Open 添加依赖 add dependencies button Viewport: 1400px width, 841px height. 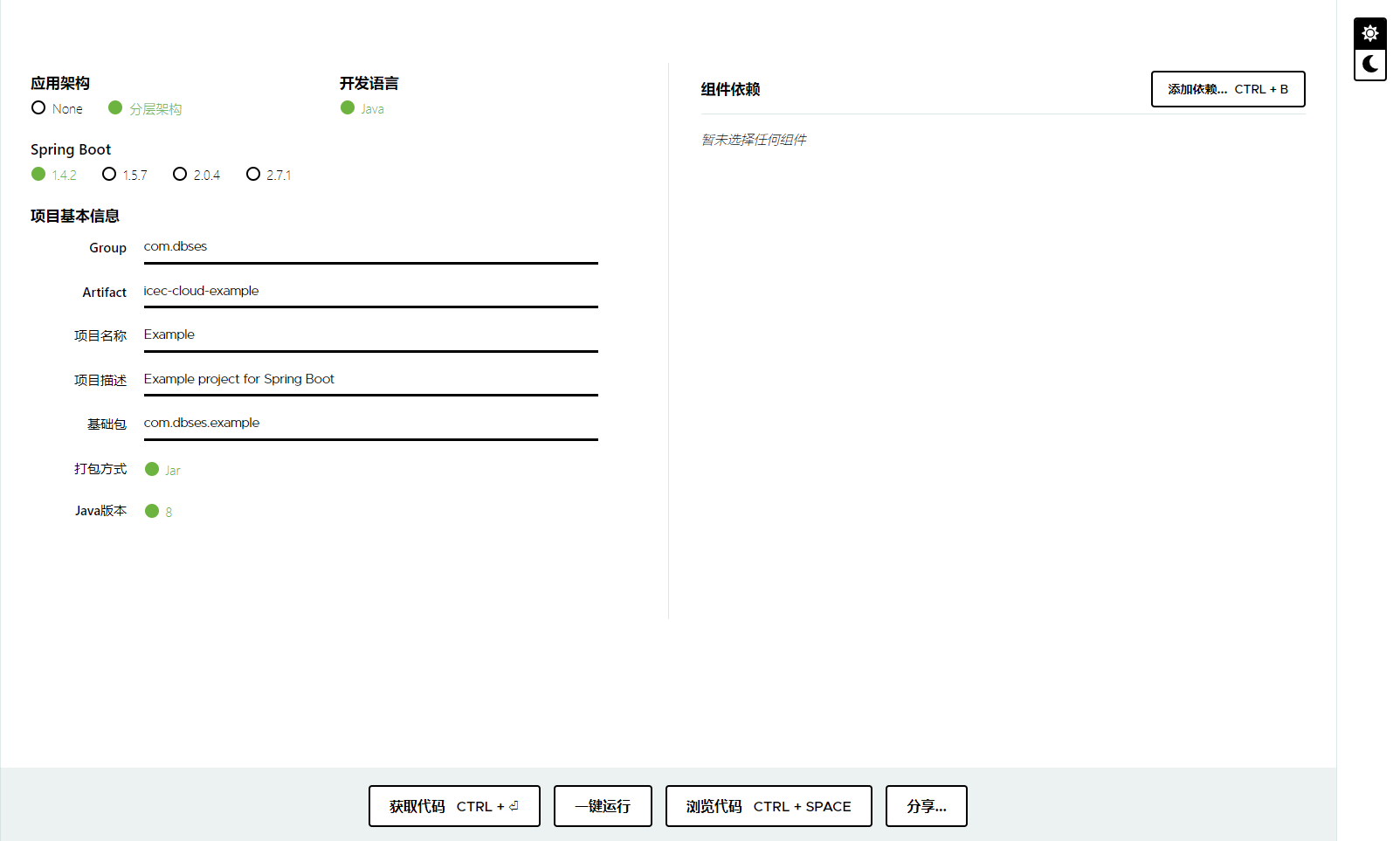click(x=1228, y=89)
